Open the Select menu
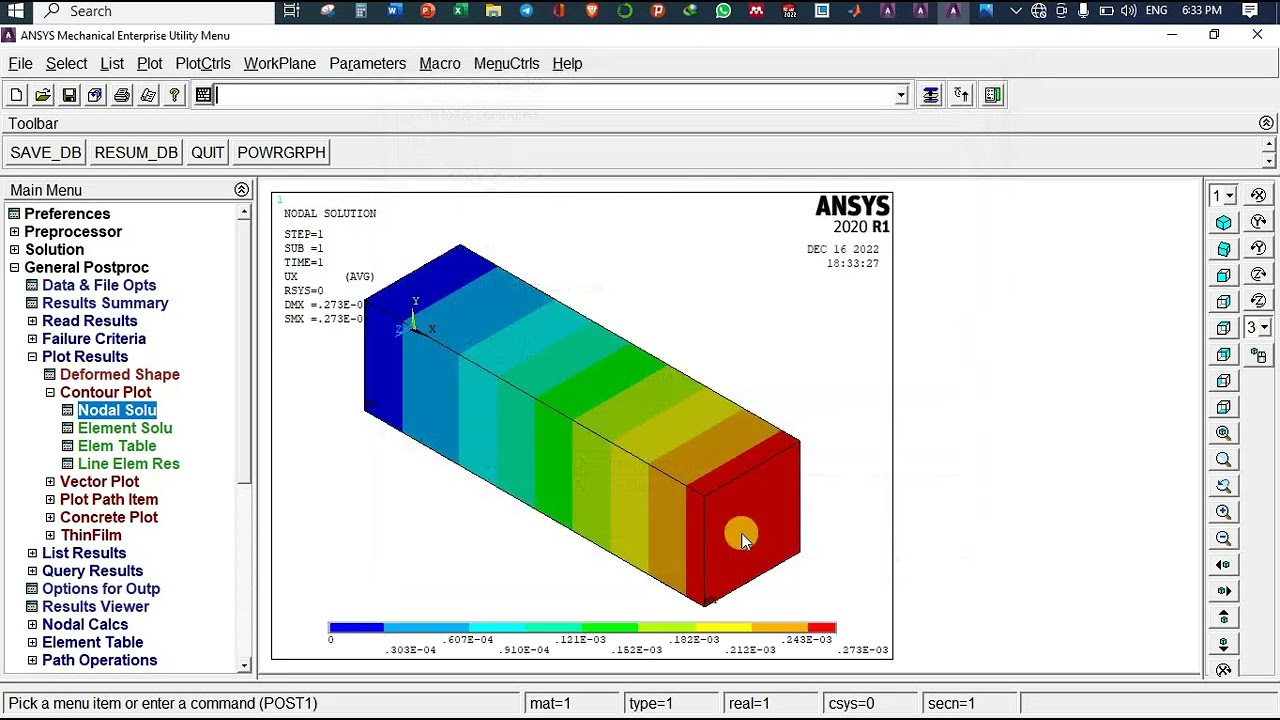The image size is (1280, 720). click(66, 63)
